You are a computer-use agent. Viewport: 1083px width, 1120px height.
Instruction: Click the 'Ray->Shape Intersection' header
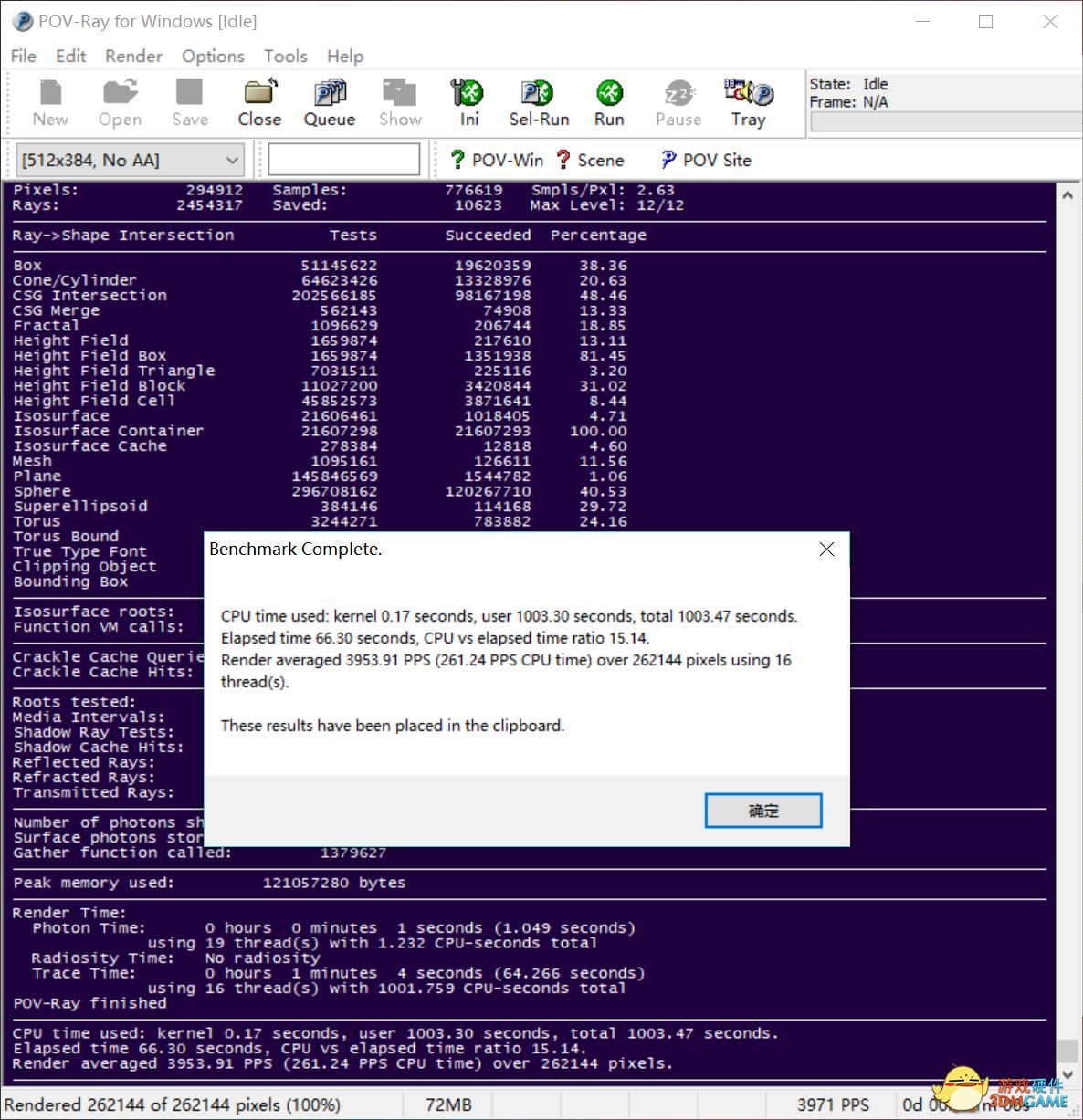[123, 236]
